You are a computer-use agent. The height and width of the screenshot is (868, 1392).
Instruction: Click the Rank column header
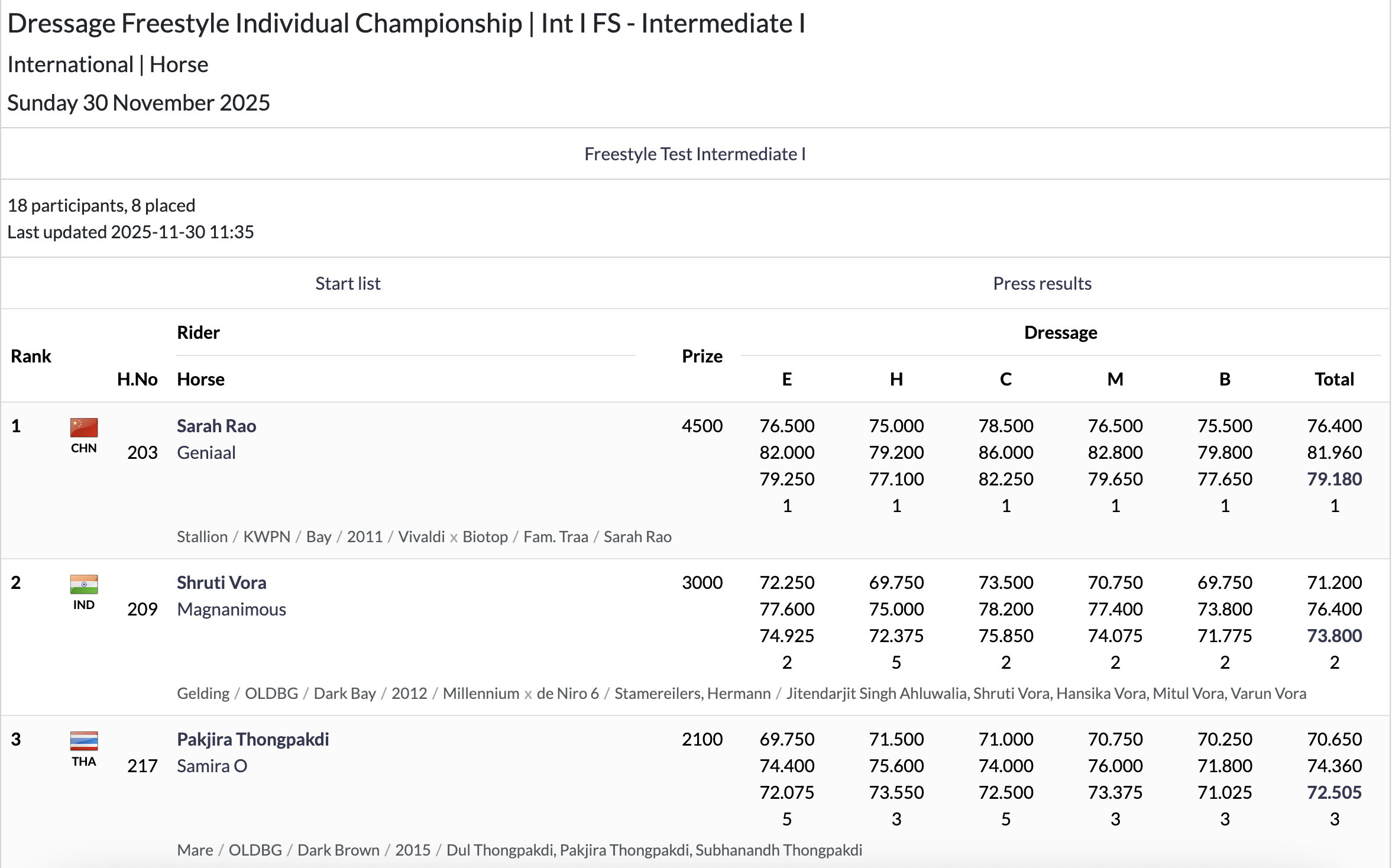31,356
